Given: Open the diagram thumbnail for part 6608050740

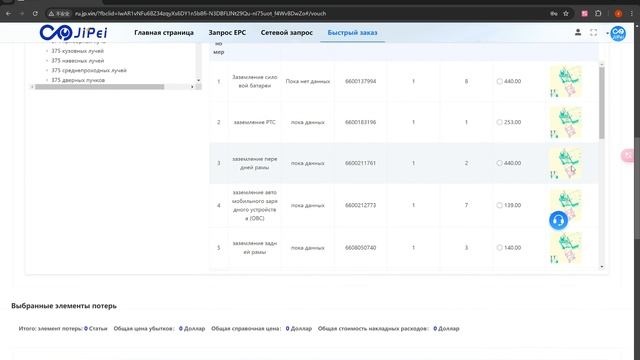Looking at the screenshot, I should (566, 248).
